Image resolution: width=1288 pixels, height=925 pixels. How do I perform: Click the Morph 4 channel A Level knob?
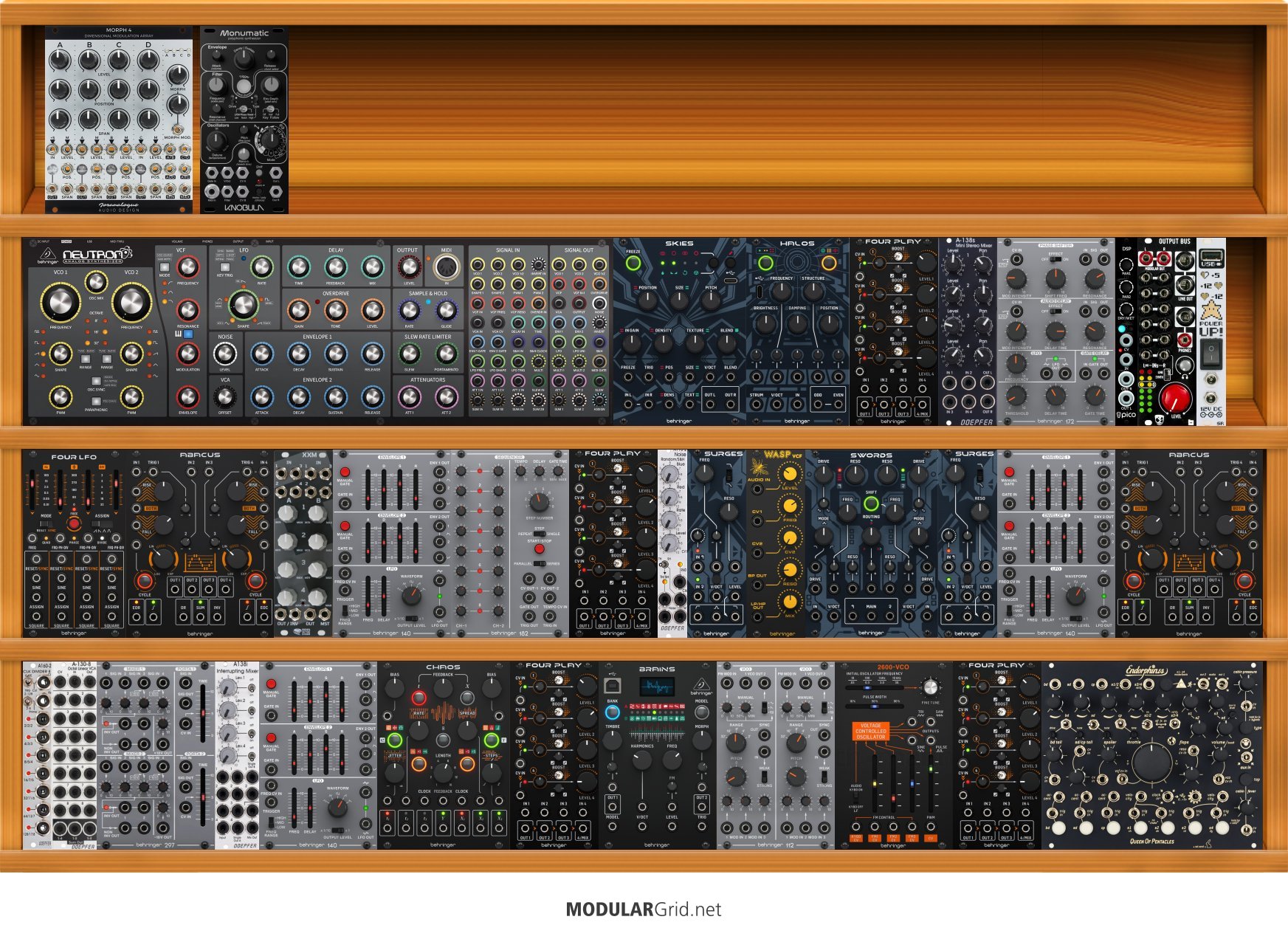60,61
